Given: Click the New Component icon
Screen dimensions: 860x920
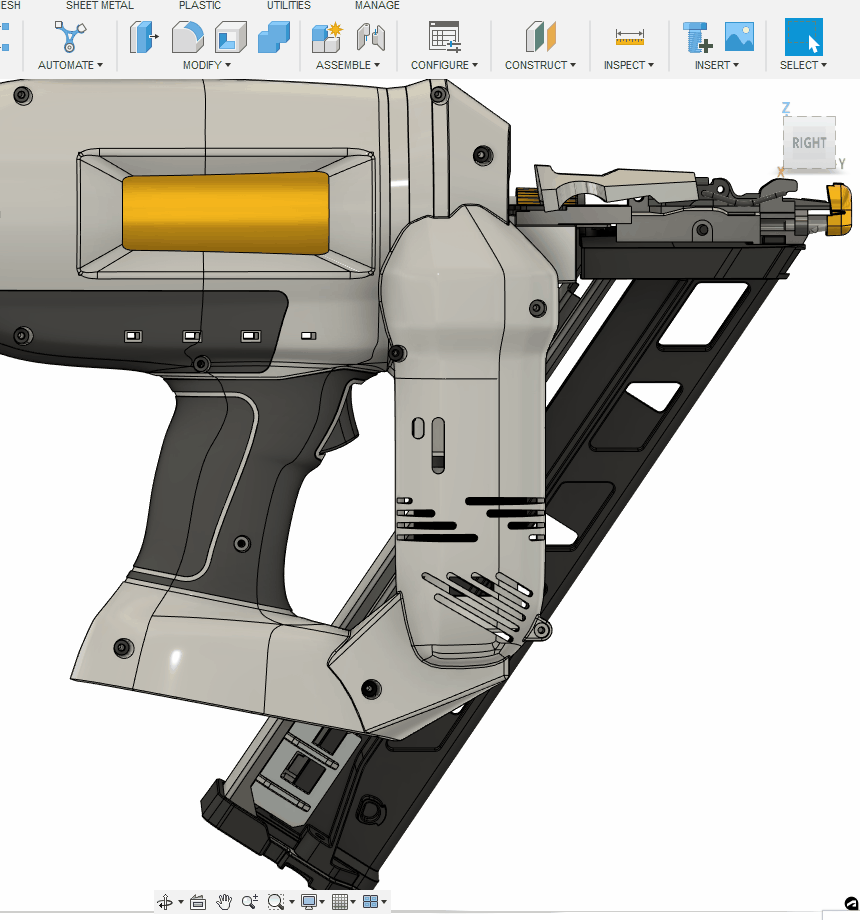Looking at the screenshot, I should [x=327, y=37].
